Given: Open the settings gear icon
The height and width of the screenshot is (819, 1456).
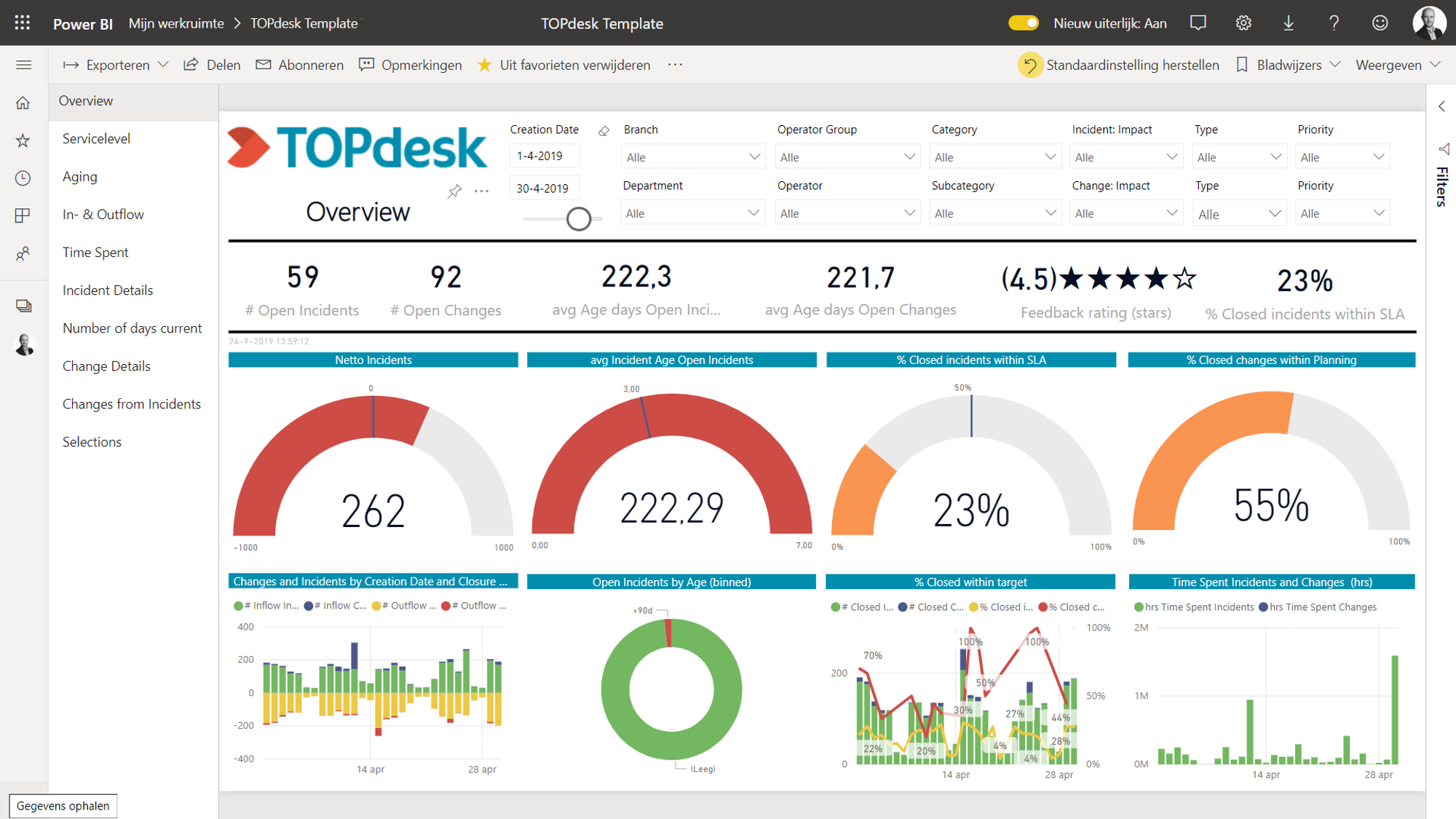Looking at the screenshot, I should coord(1243,23).
